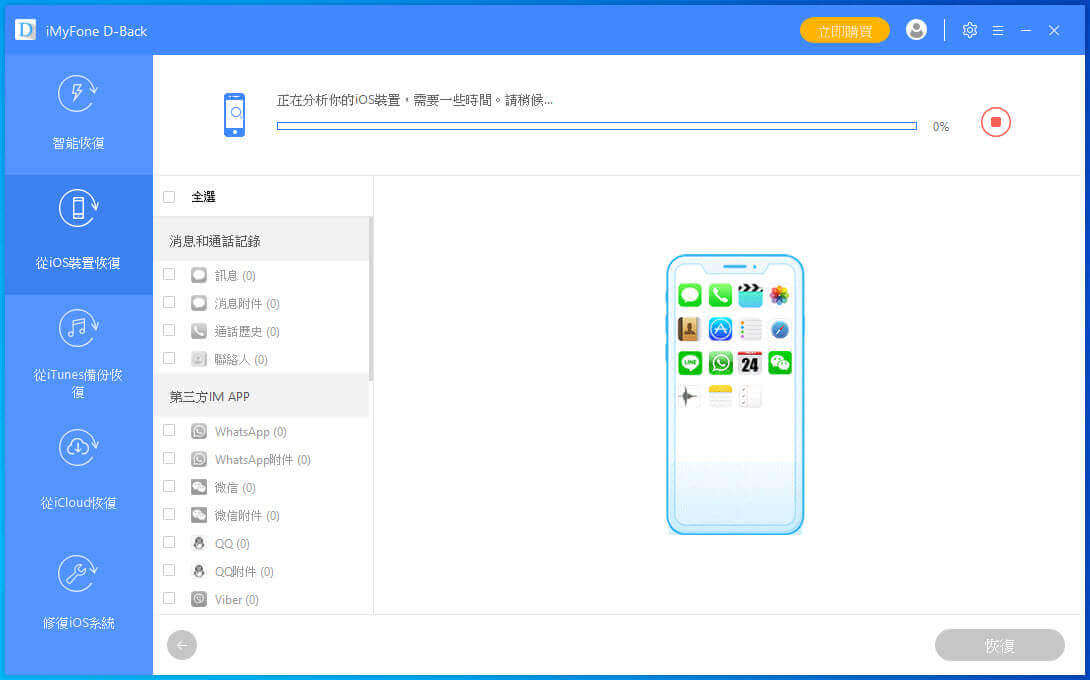Toggle the 全選 select-all checkbox

169,197
